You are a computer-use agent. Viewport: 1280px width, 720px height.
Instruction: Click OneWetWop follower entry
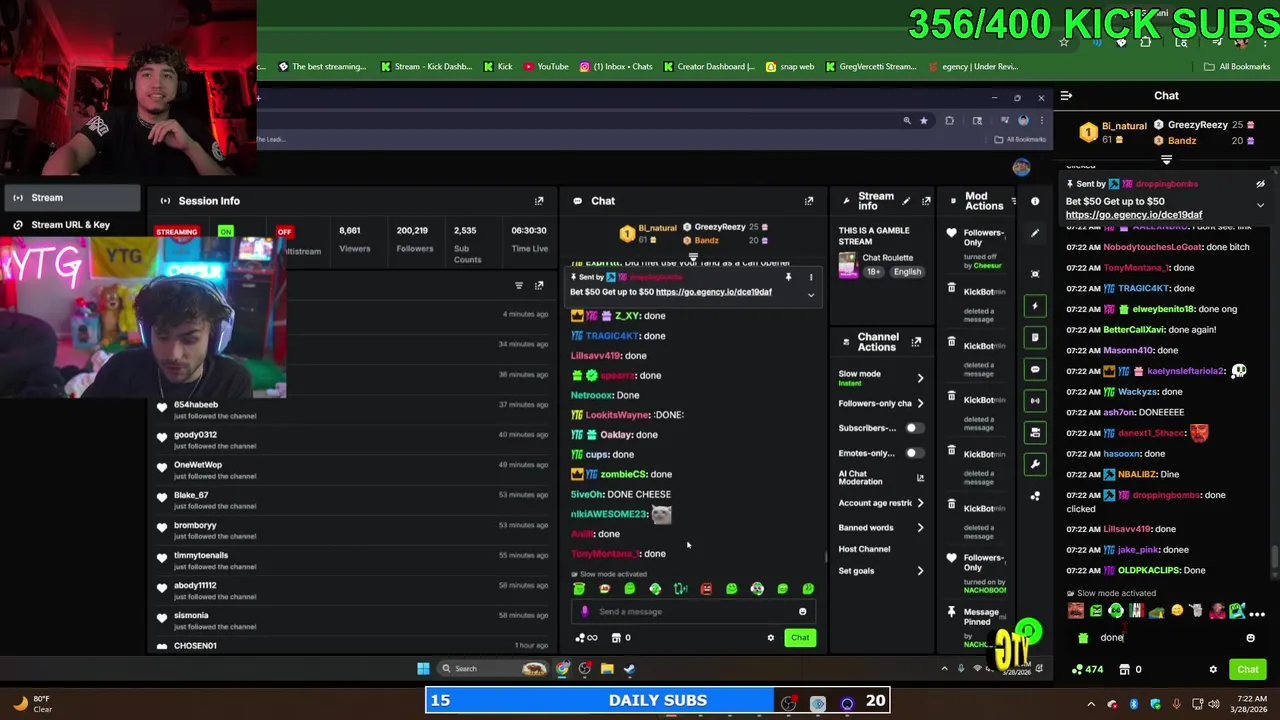click(355, 470)
